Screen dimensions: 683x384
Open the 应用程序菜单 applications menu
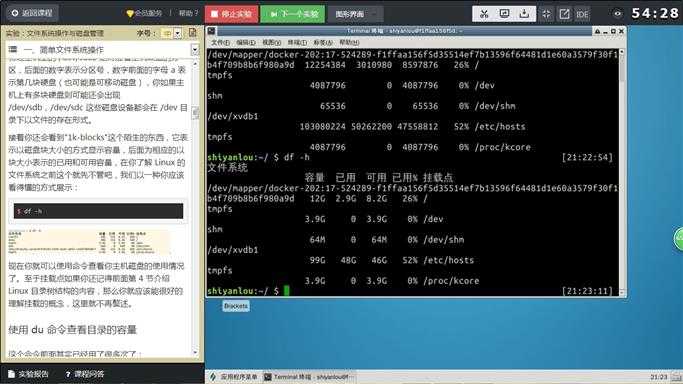tap(235, 377)
